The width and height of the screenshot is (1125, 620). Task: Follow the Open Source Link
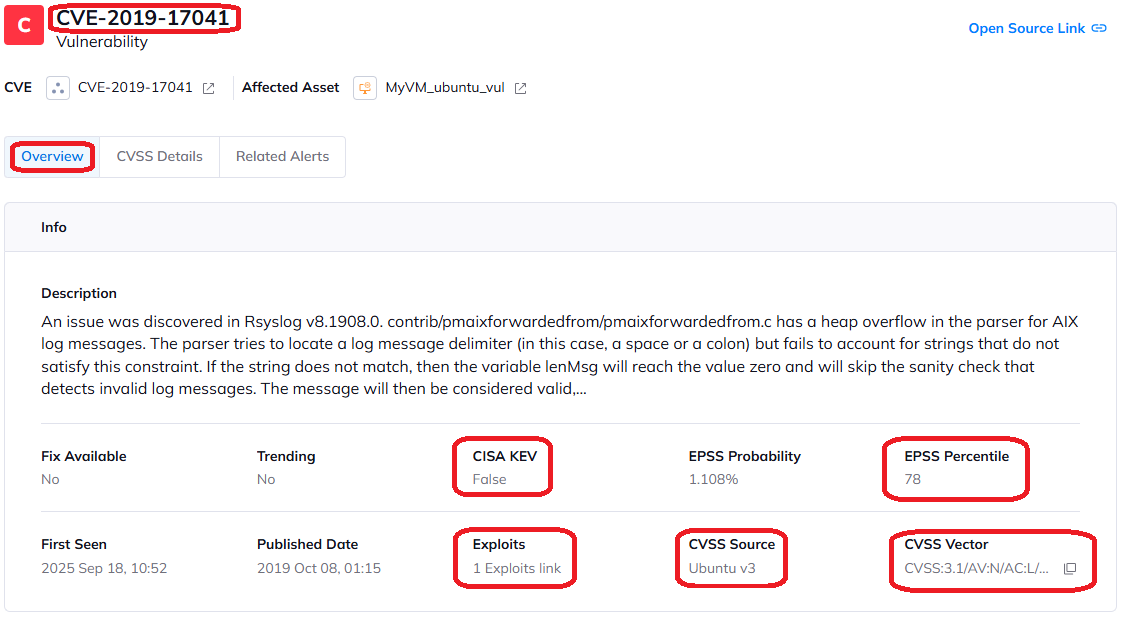tap(1026, 29)
